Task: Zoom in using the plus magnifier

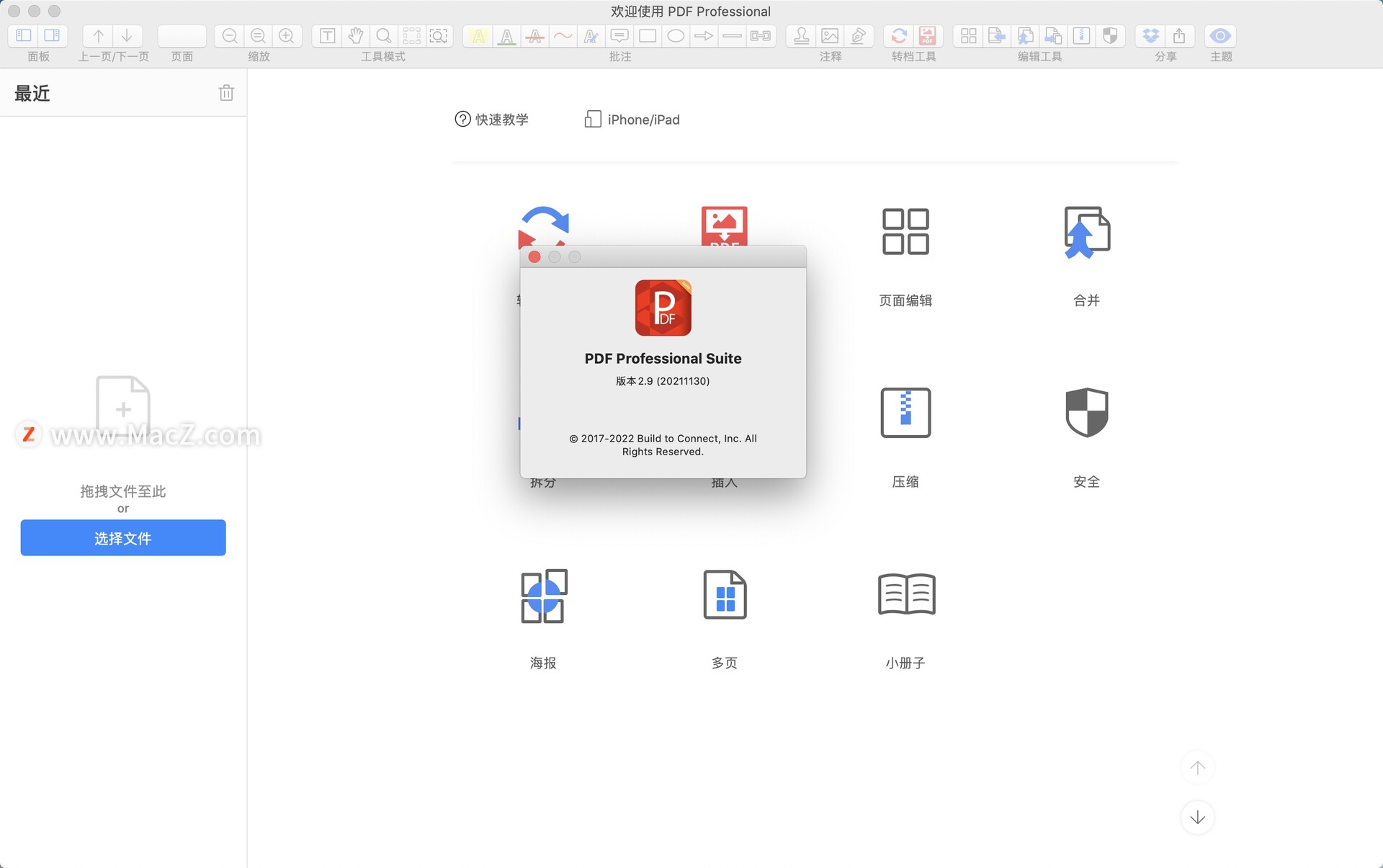Action: 286,35
